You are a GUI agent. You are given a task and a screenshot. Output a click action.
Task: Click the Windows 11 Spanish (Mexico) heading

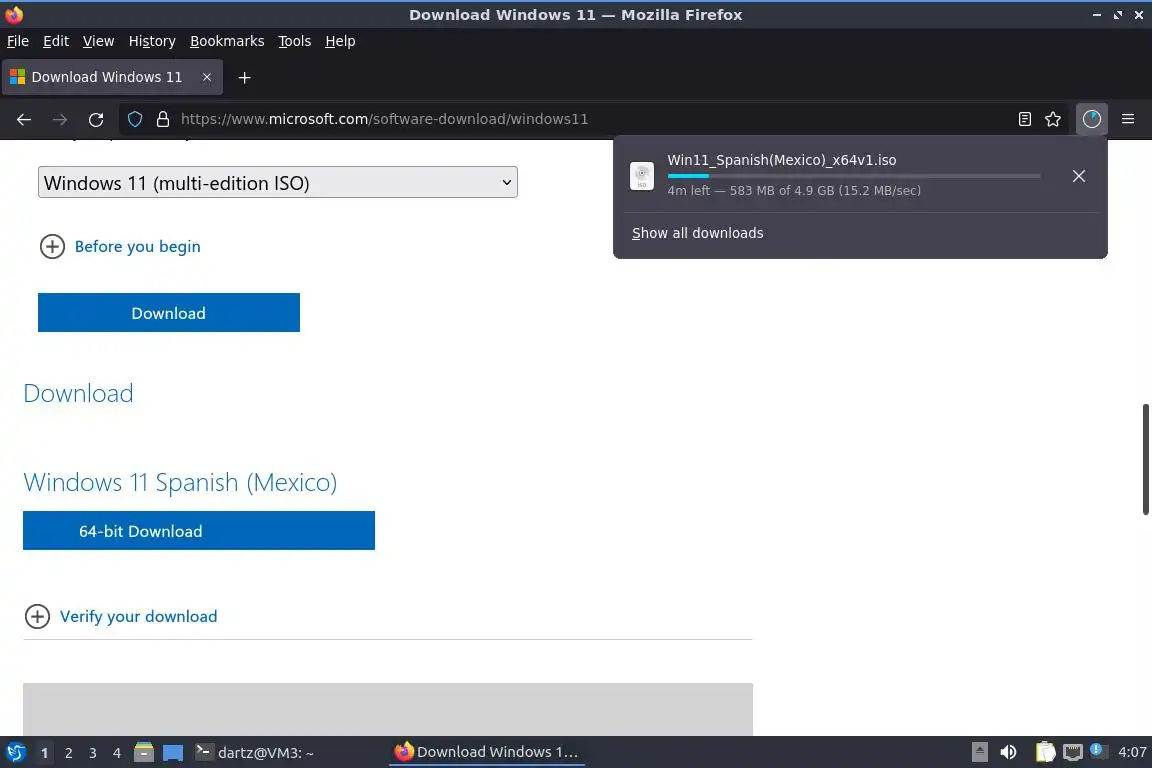(180, 482)
